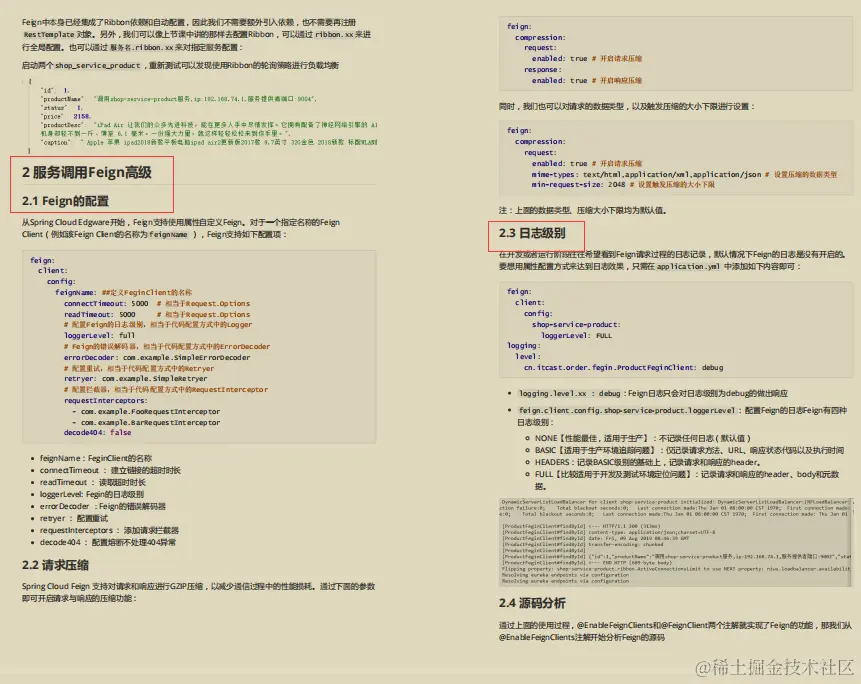Click the code line "response:"
Screen dimensions: 861x684
543,70
